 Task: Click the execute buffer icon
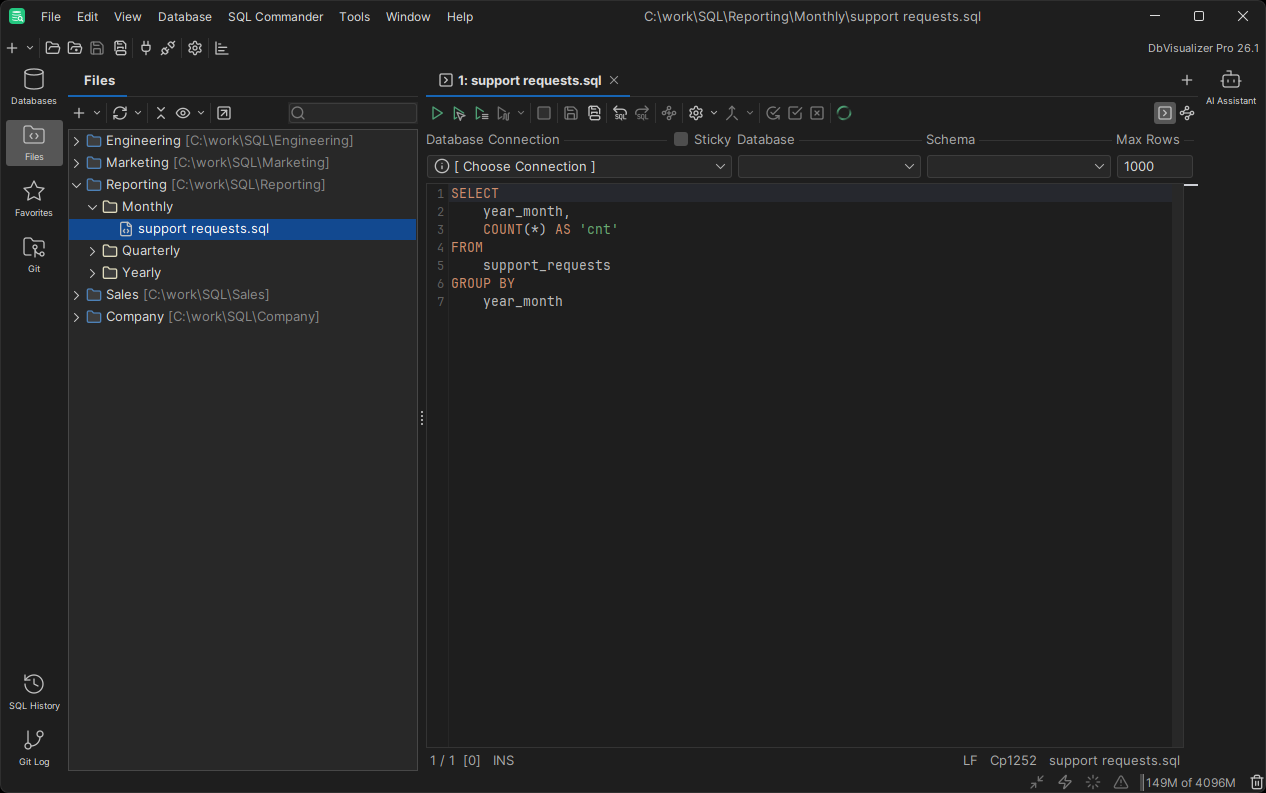(x=482, y=113)
